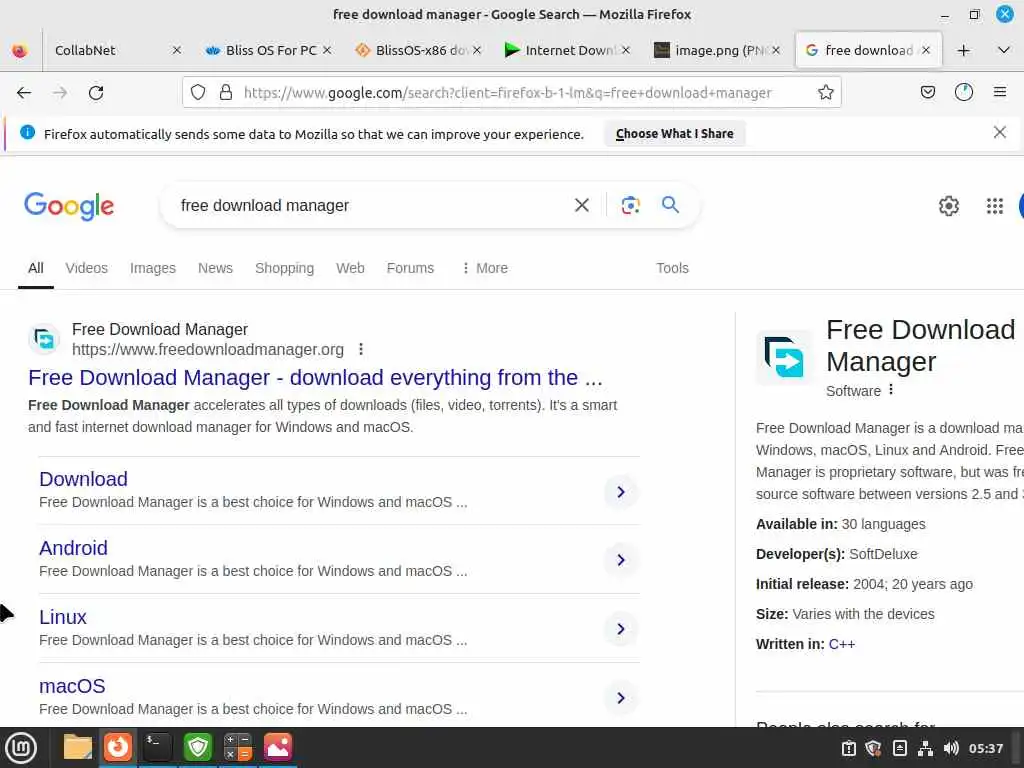This screenshot has width=1024, height=768.
Task: Open Free Download Manager main result link
Action: [x=315, y=377]
